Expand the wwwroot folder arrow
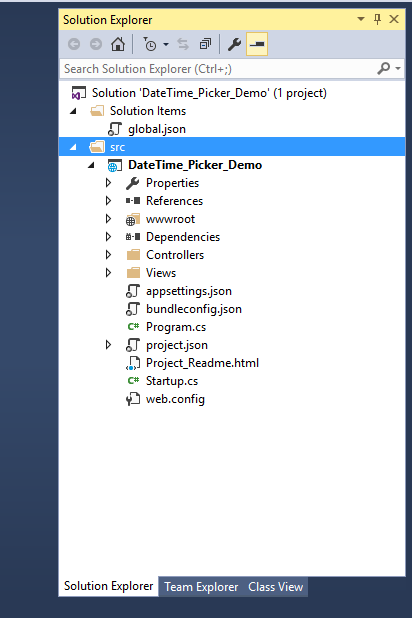Viewport: 412px width, 618px height. [x=108, y=219]
